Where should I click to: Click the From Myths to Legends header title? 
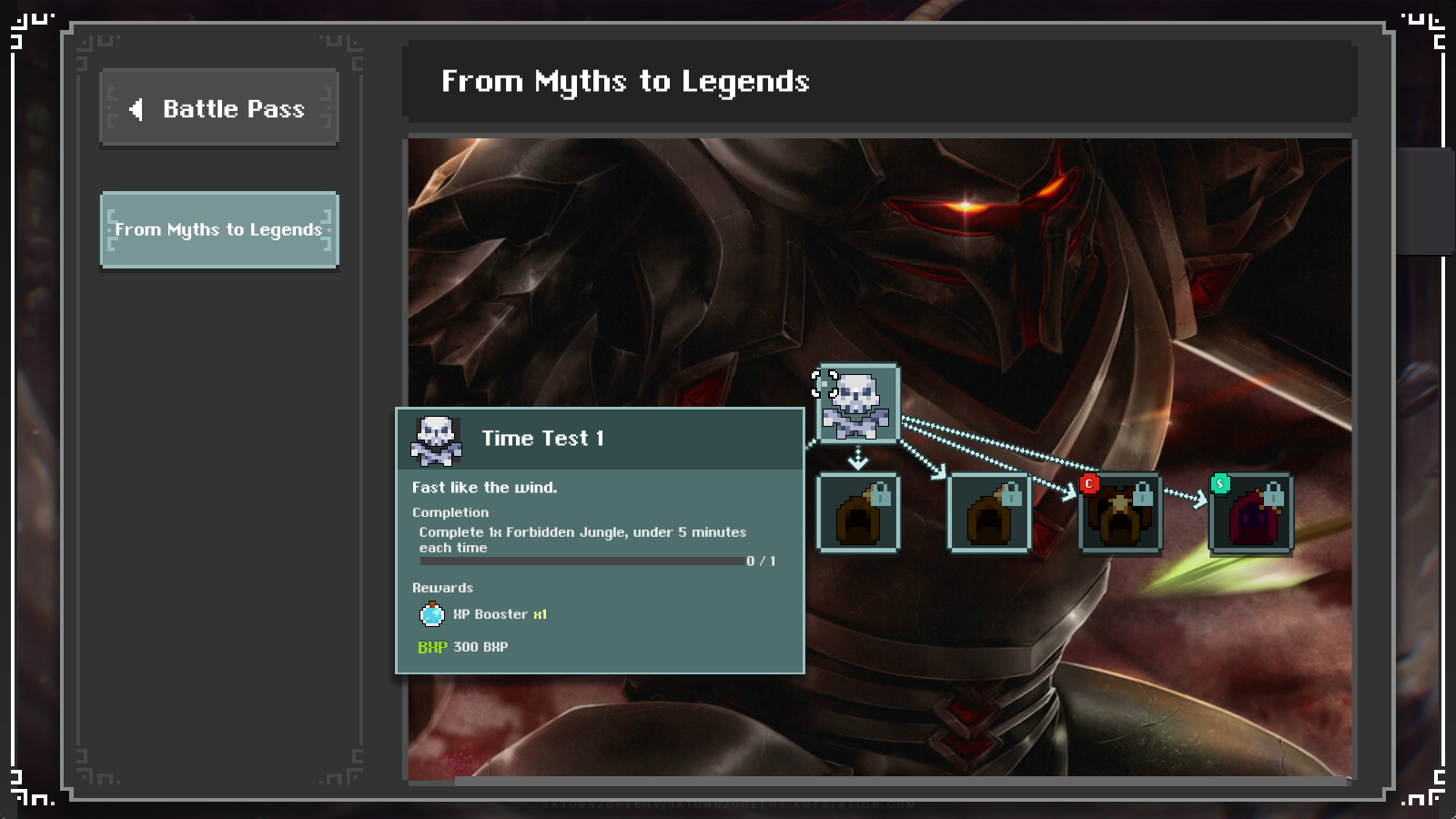coord(625,82)
